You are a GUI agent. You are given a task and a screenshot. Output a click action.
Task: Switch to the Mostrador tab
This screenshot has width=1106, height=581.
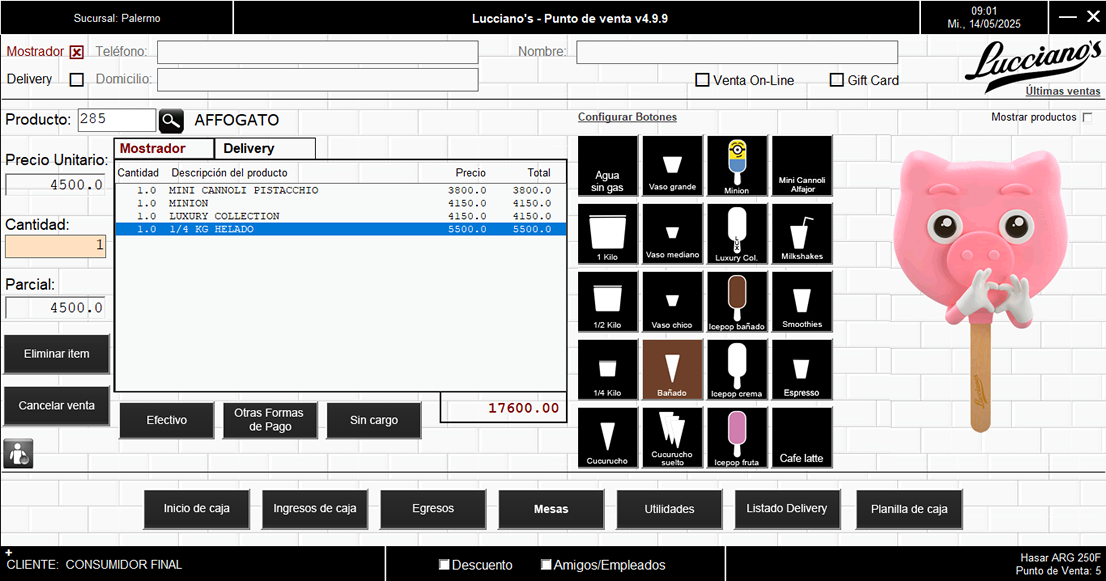click(x=164, y=149)
